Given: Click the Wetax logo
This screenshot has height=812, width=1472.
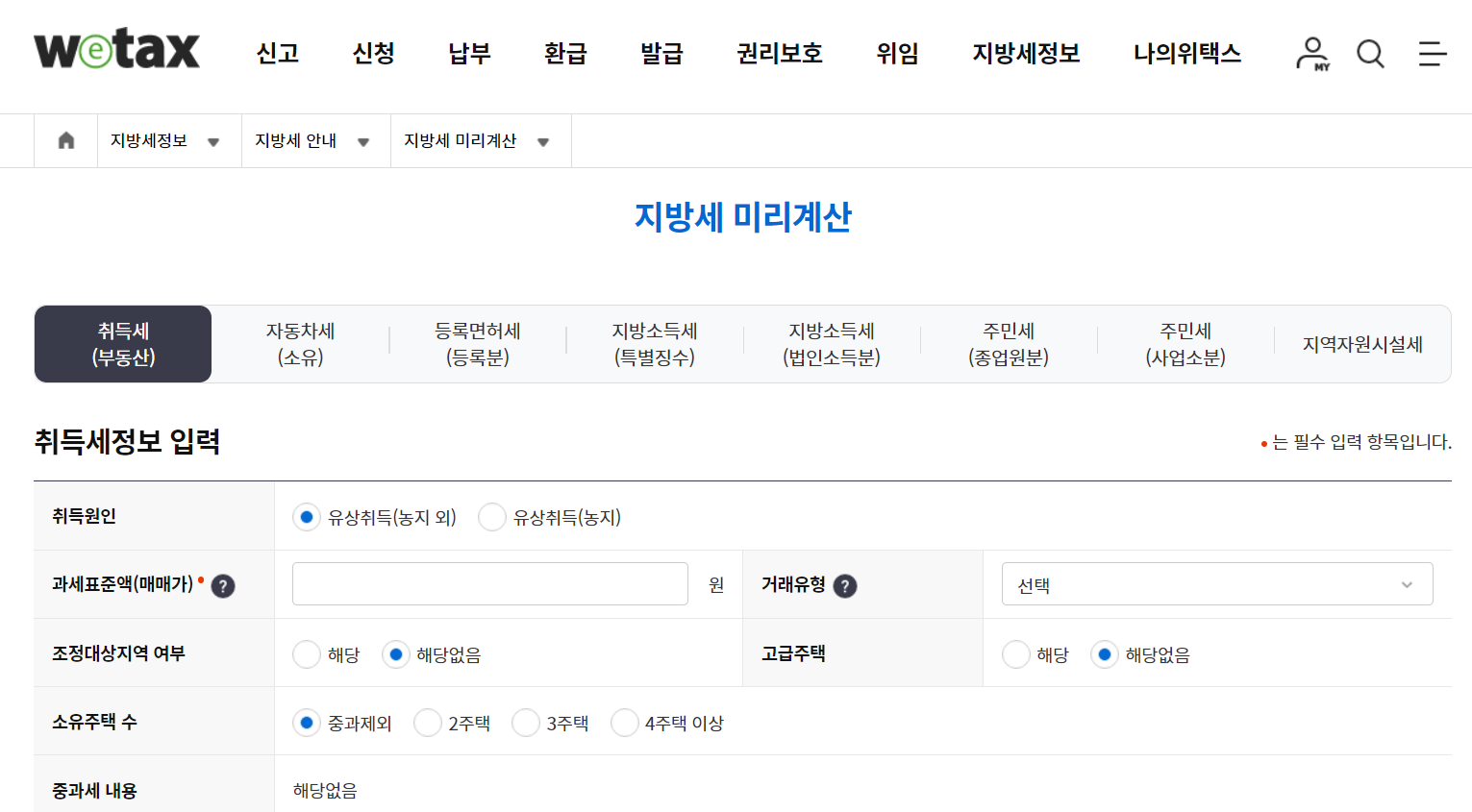Looking at the screenshot, I should coord(115,53).
